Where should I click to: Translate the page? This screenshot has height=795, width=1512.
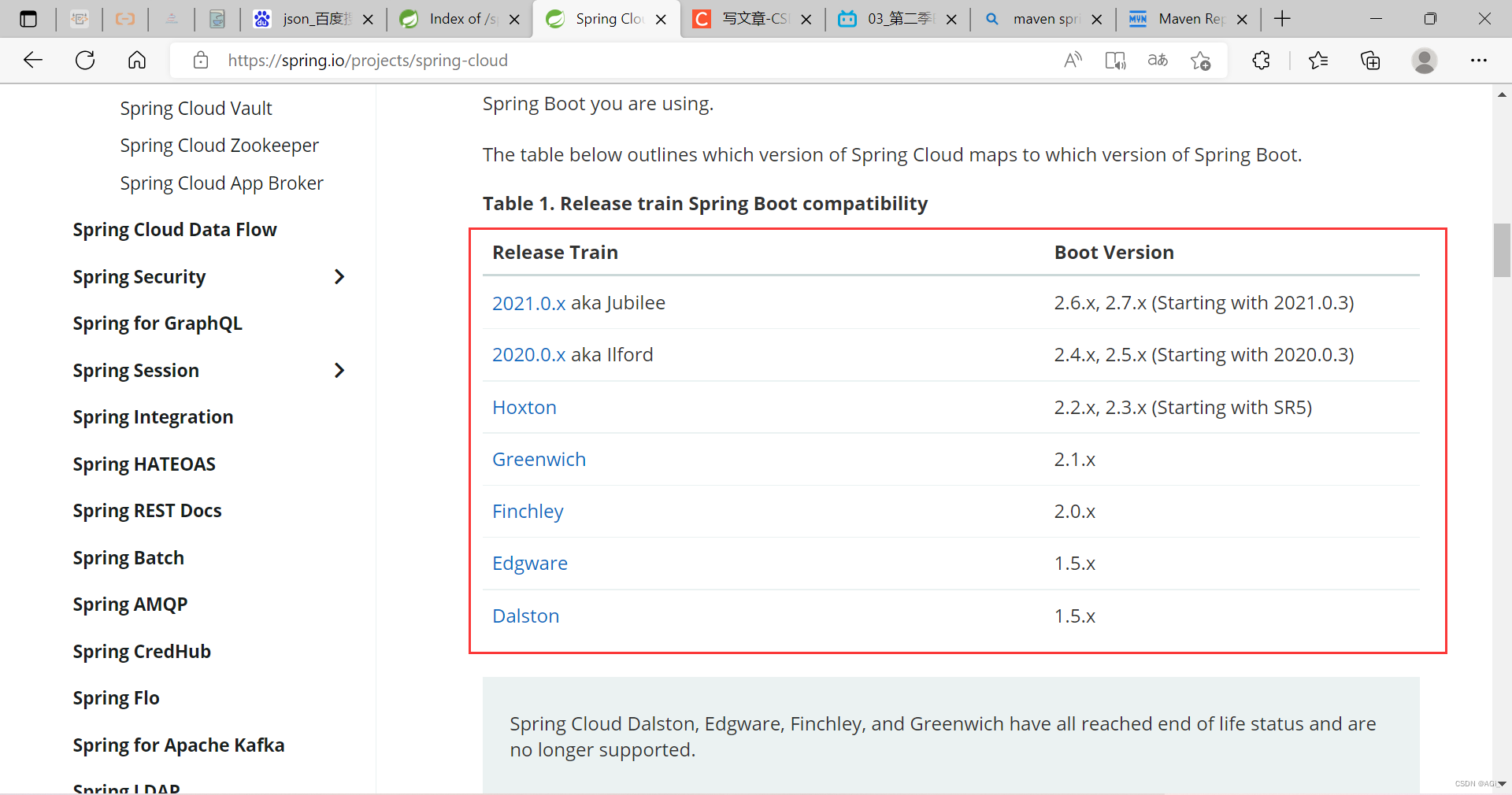1156,60
